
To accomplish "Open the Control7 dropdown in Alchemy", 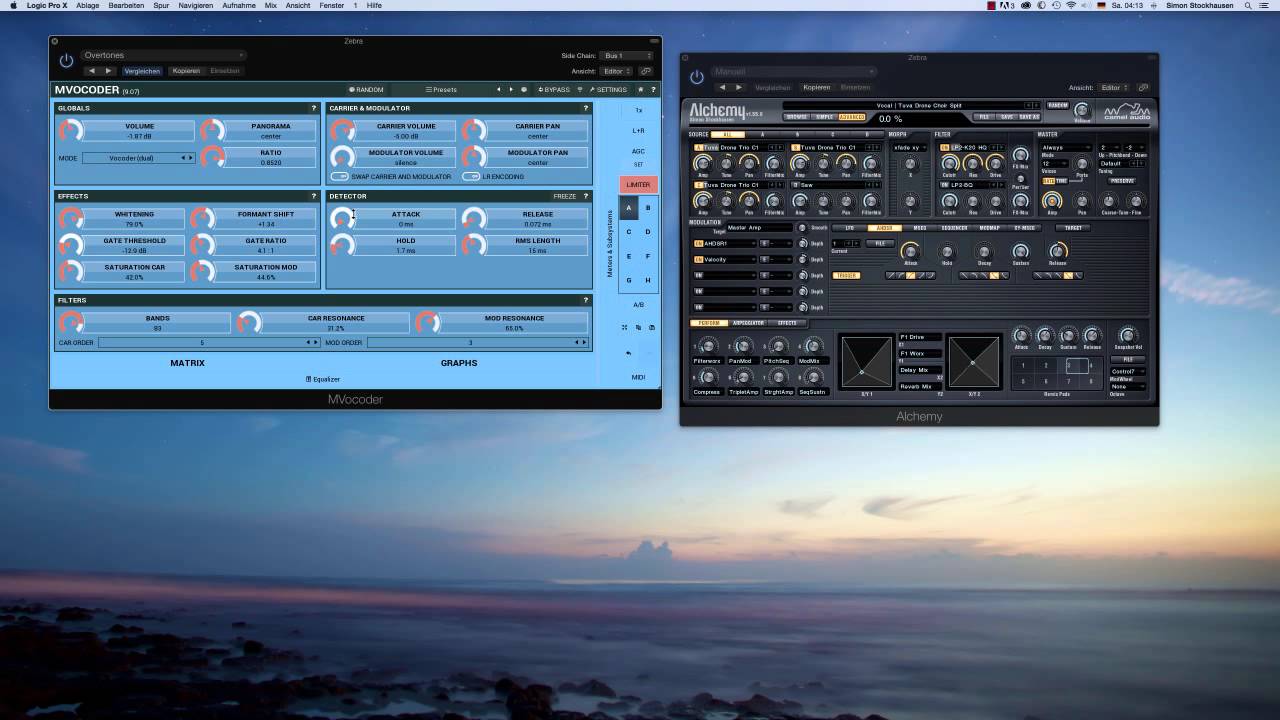I will pyautogui.click(x=1127, y=371).
